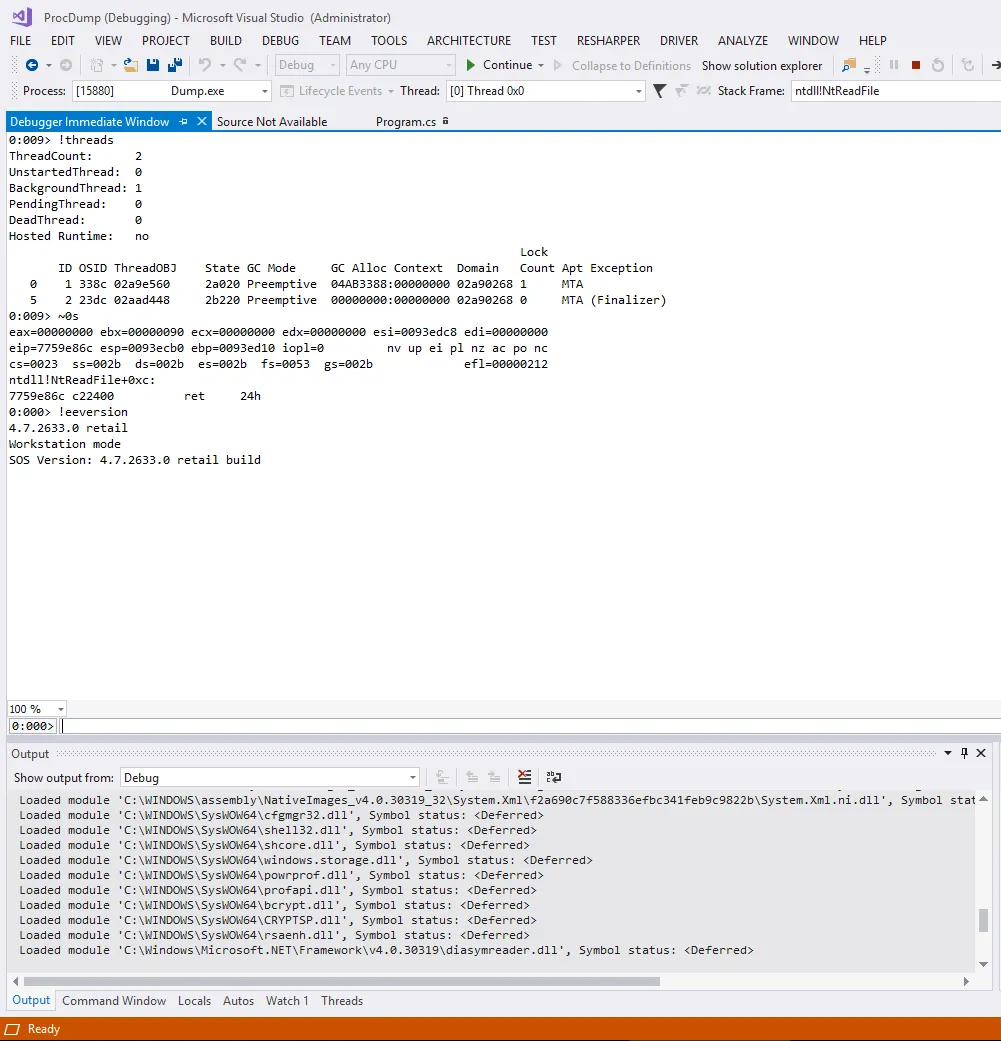Viewport: 1001px width, 1041px height.
Task: Click the Show solution explorer button
Action: pyautogui.click(x=762, y=65)
